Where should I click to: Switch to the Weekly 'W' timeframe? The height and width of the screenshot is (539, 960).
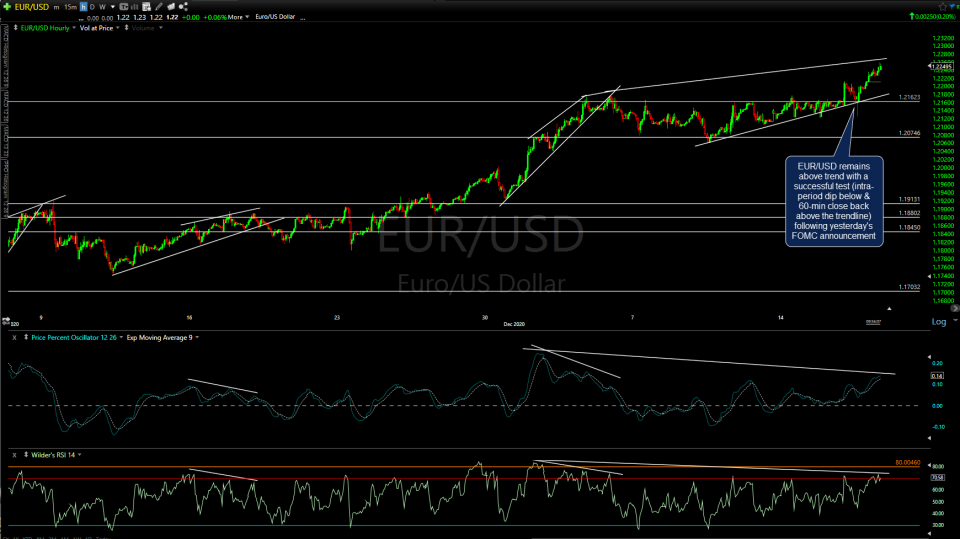(x=102, y=7)
